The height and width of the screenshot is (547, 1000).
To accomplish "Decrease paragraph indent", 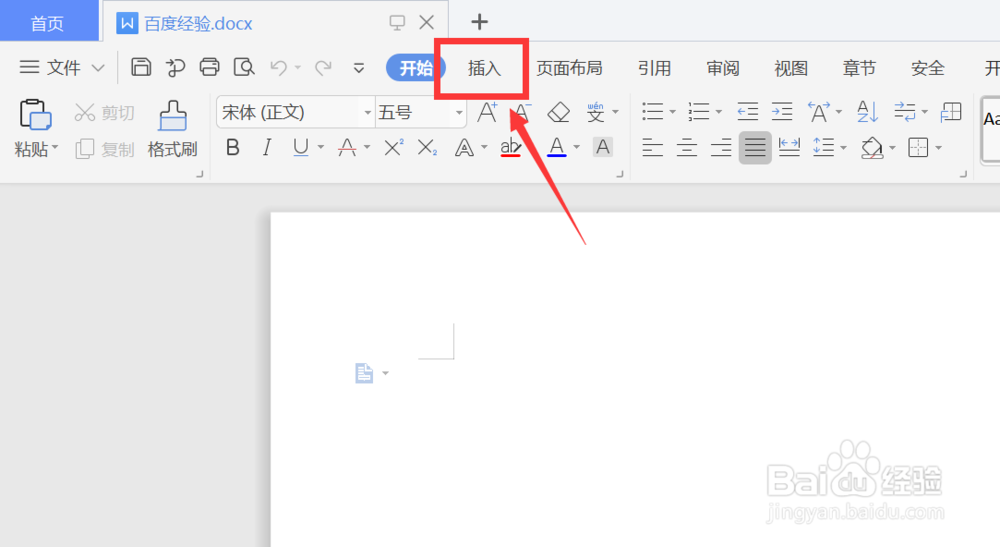I will (x=747, y=112).
